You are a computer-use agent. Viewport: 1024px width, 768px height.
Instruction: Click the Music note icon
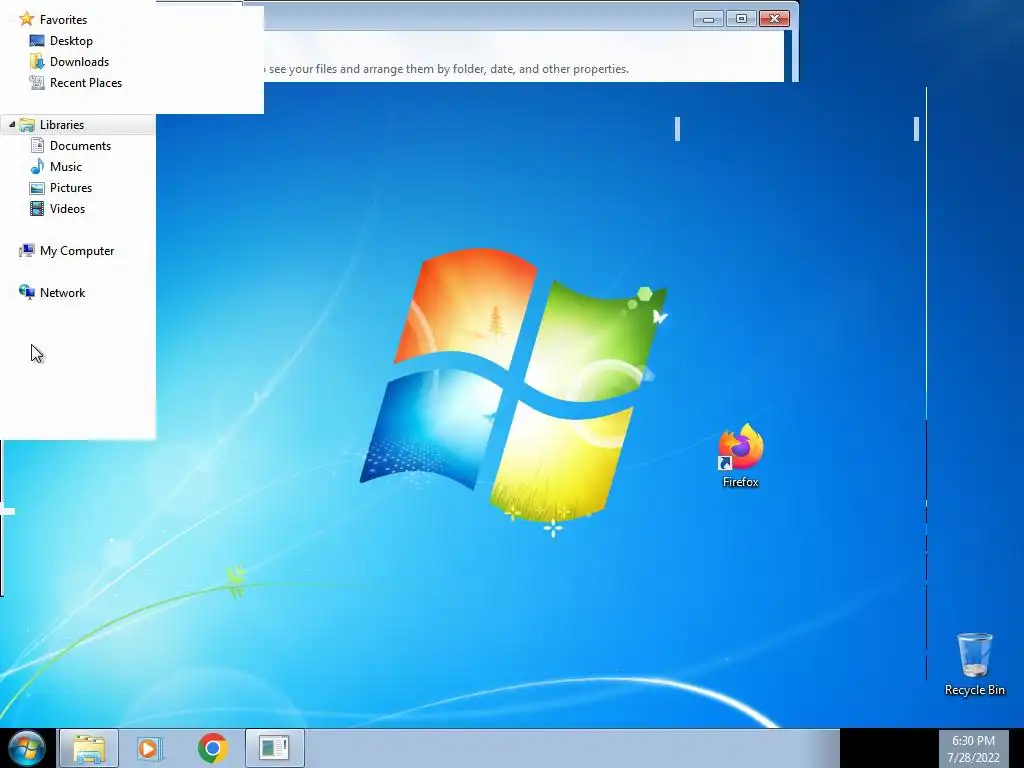37,167
